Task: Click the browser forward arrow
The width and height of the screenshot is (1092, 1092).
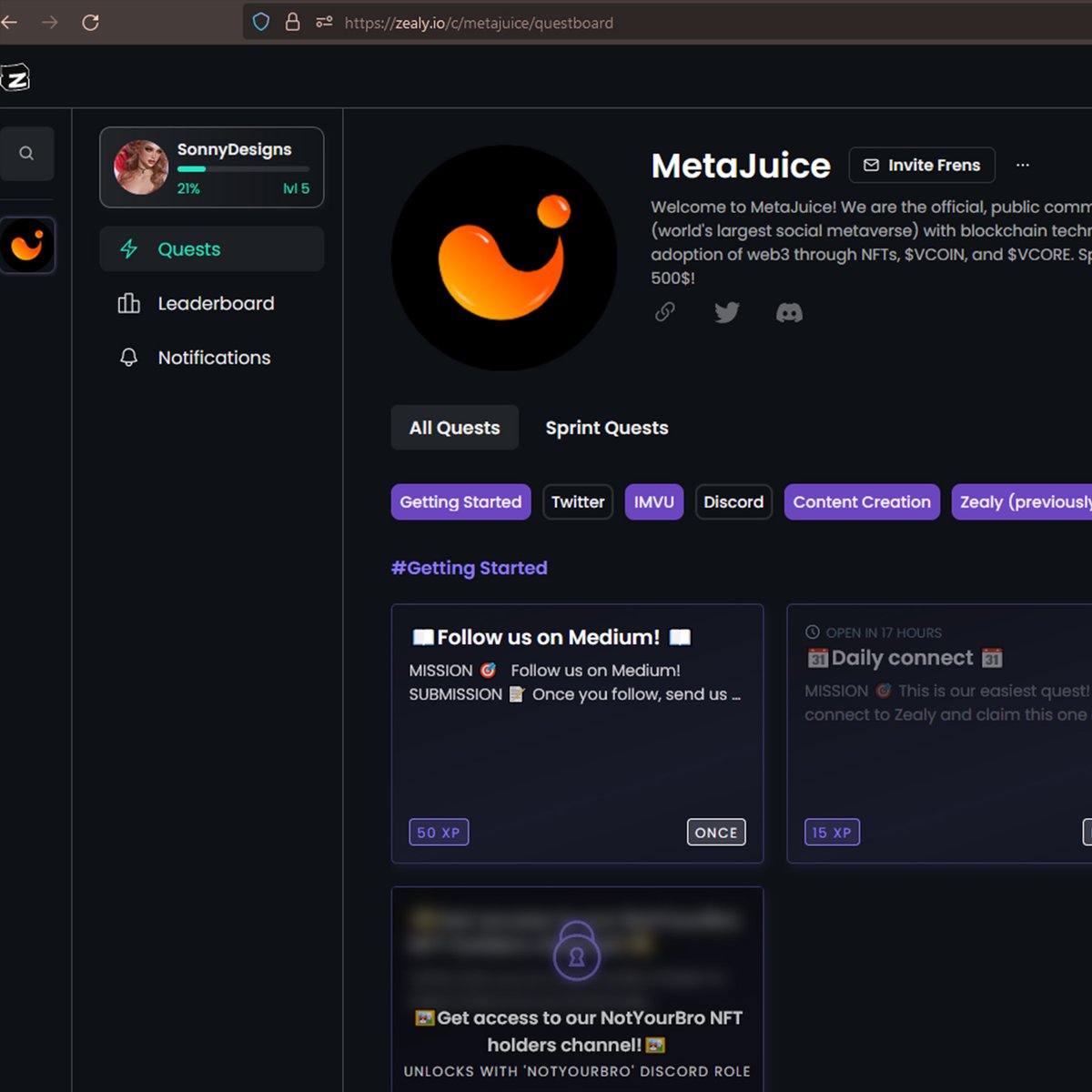Action: [50, 22]
